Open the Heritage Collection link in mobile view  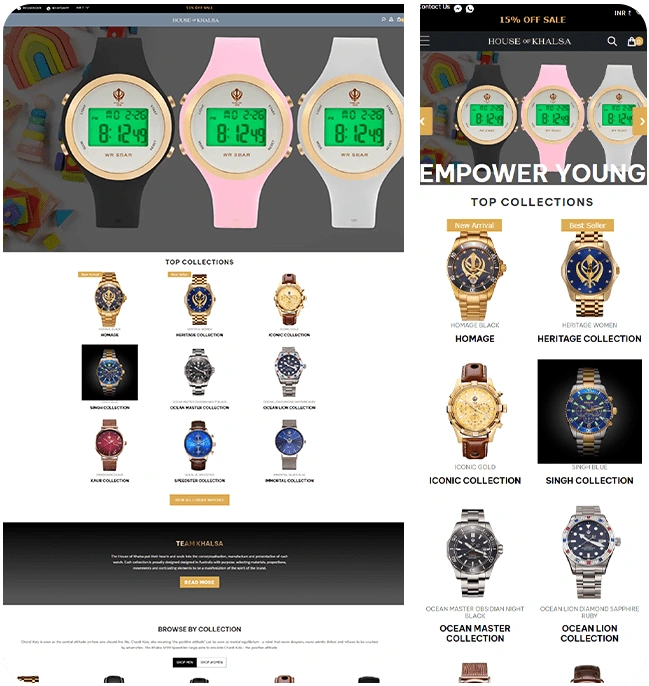pyautogui.click(x=589, y=339)
